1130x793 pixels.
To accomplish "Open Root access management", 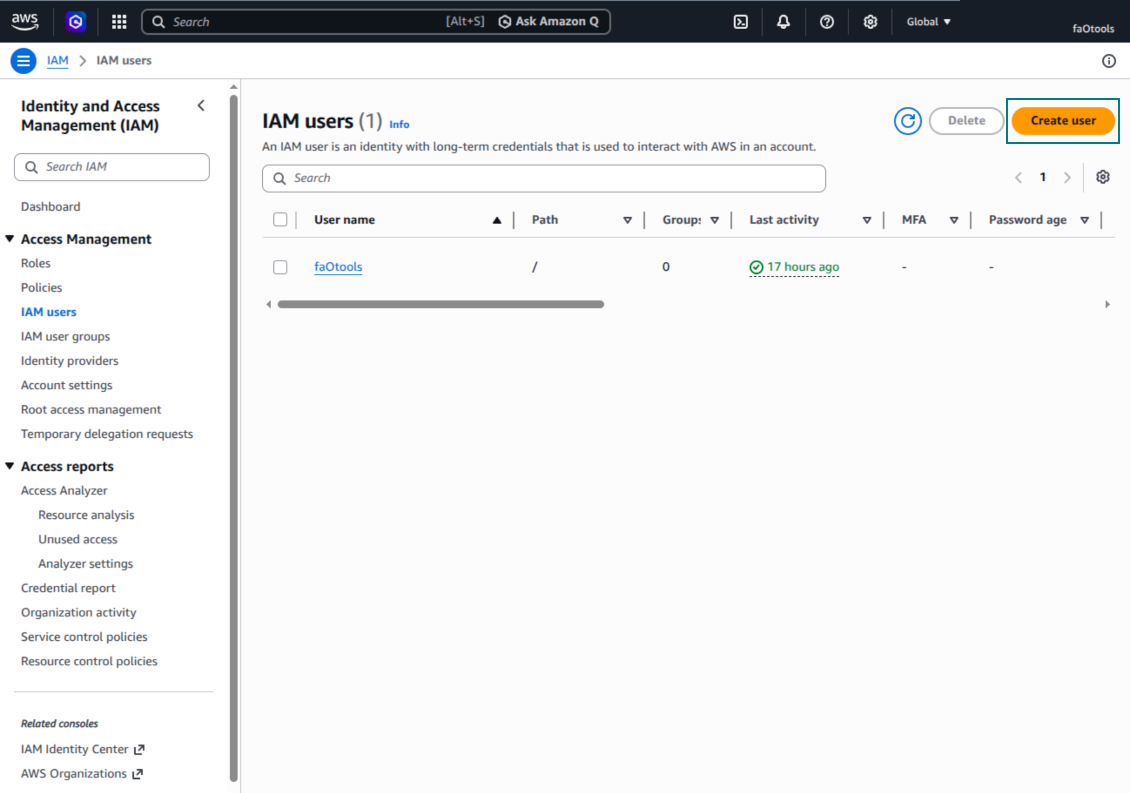I will pos(91,409).
